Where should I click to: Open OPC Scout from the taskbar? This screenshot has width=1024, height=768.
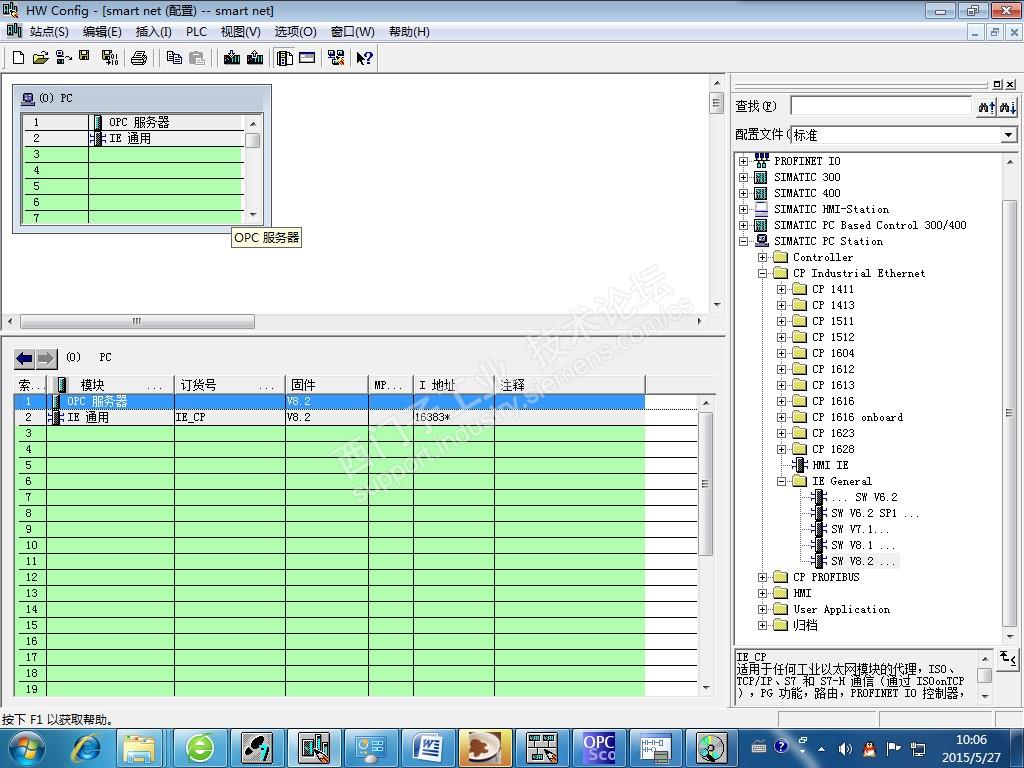coord(600,748)
